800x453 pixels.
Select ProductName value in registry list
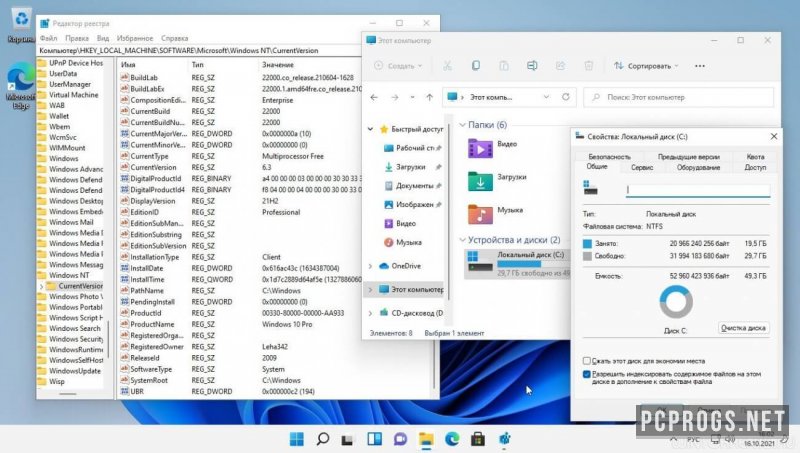point(152,324)
